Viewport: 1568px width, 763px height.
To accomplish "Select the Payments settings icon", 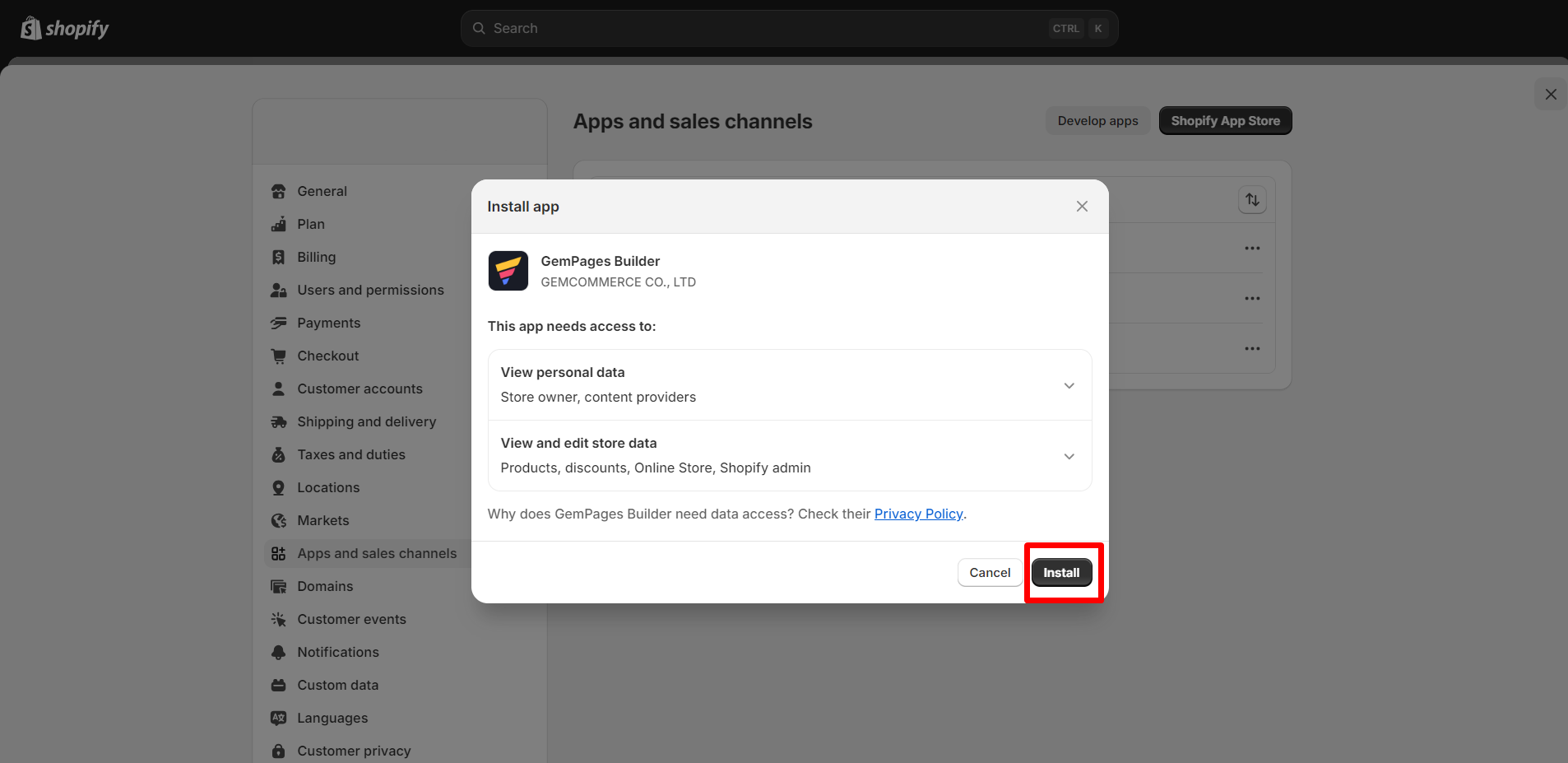I will tap(279, 323).
